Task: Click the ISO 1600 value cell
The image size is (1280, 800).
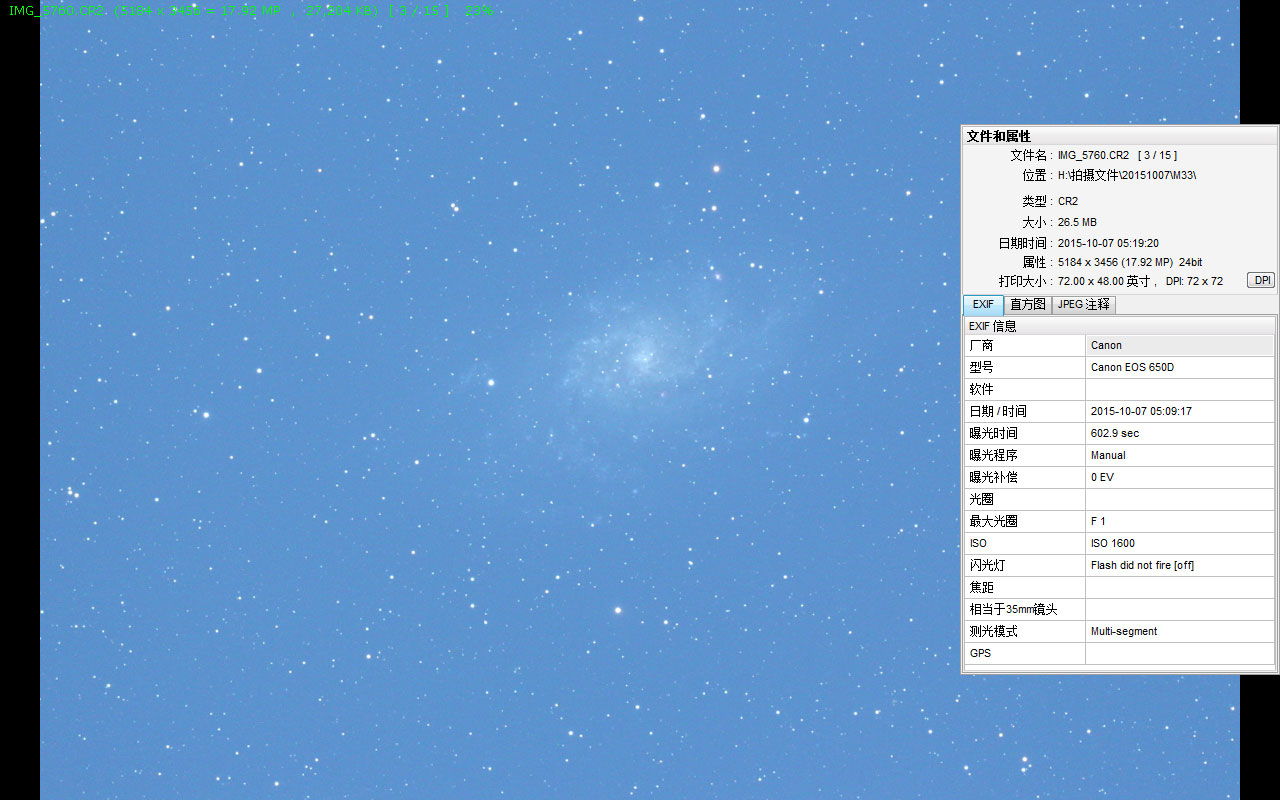Action: 1180,543
